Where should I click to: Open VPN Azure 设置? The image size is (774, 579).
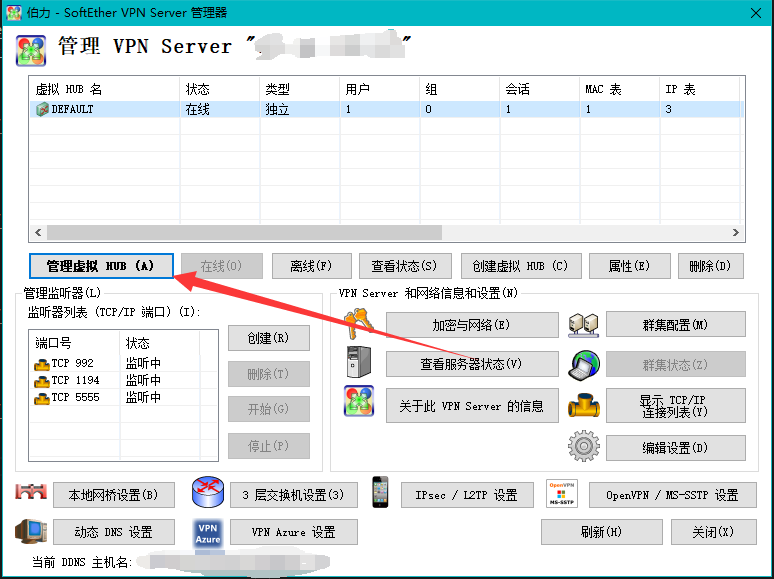tap(294, 532)
